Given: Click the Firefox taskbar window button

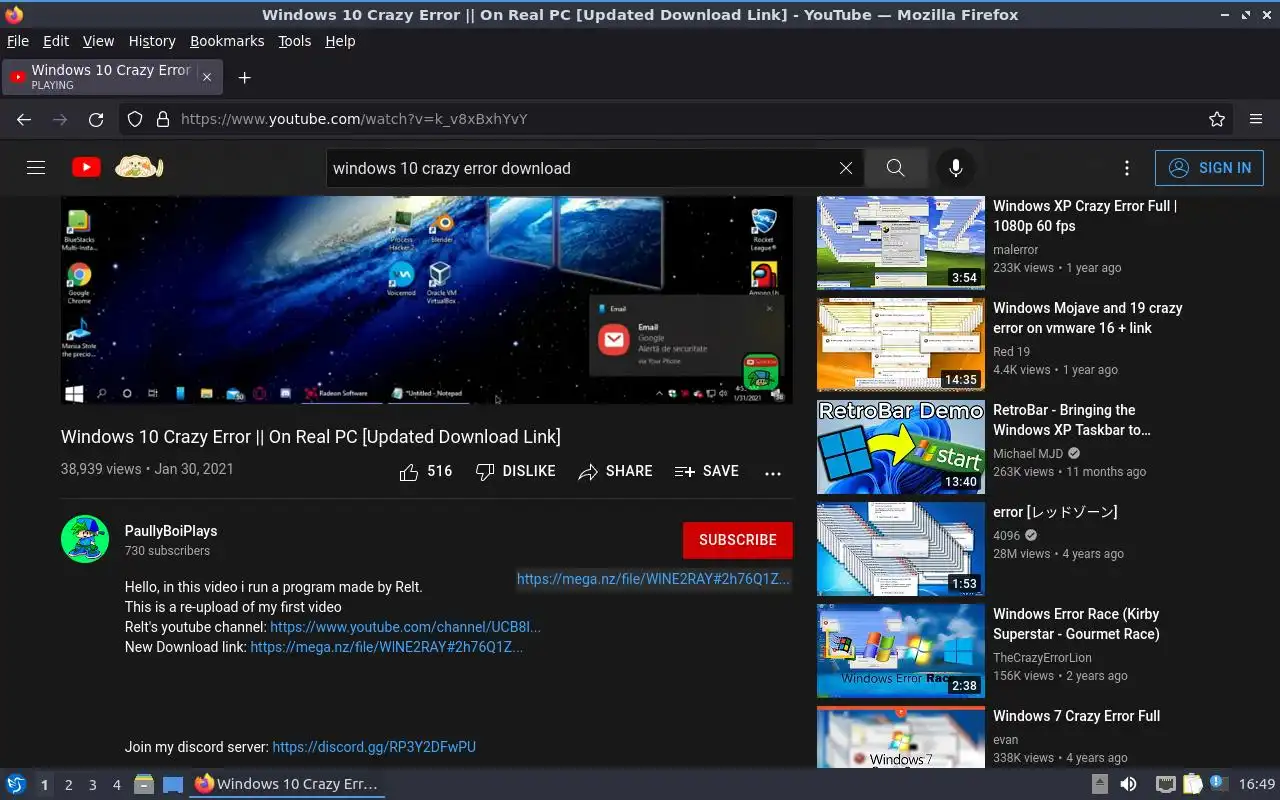Looking at the screenshot, I should coord(287,784).
